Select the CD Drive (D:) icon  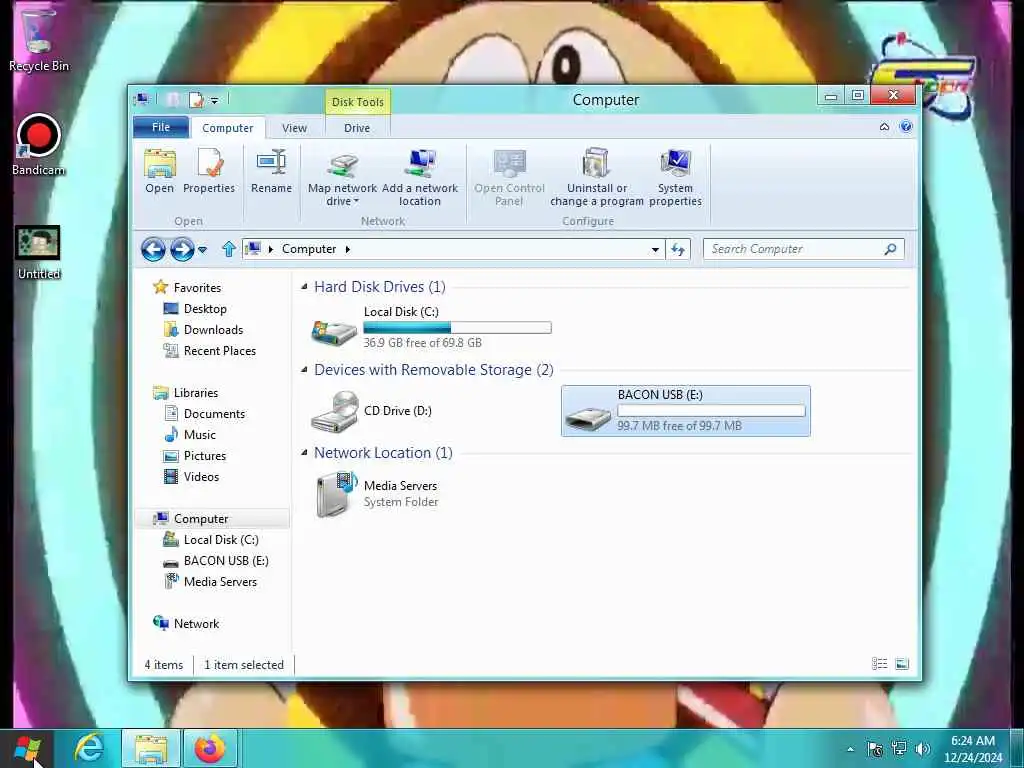click(x=334, y=411)
